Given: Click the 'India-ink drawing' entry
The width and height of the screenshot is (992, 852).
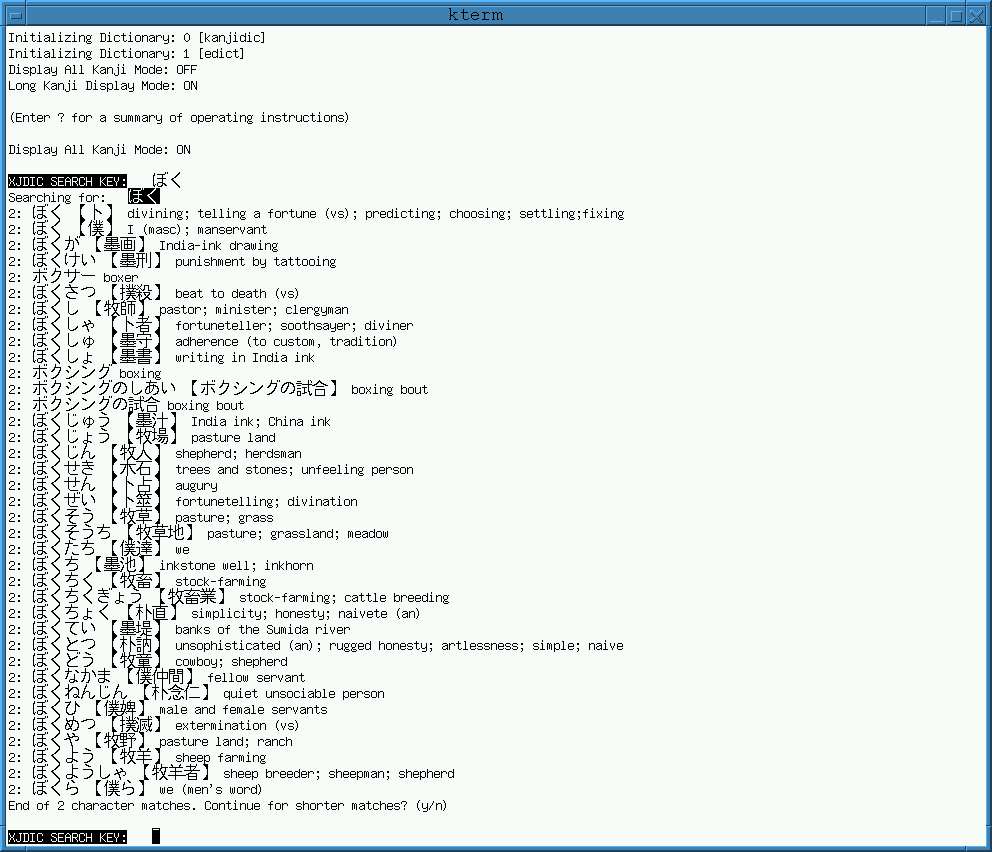Looking at the screenshot, I should point(218,246).
